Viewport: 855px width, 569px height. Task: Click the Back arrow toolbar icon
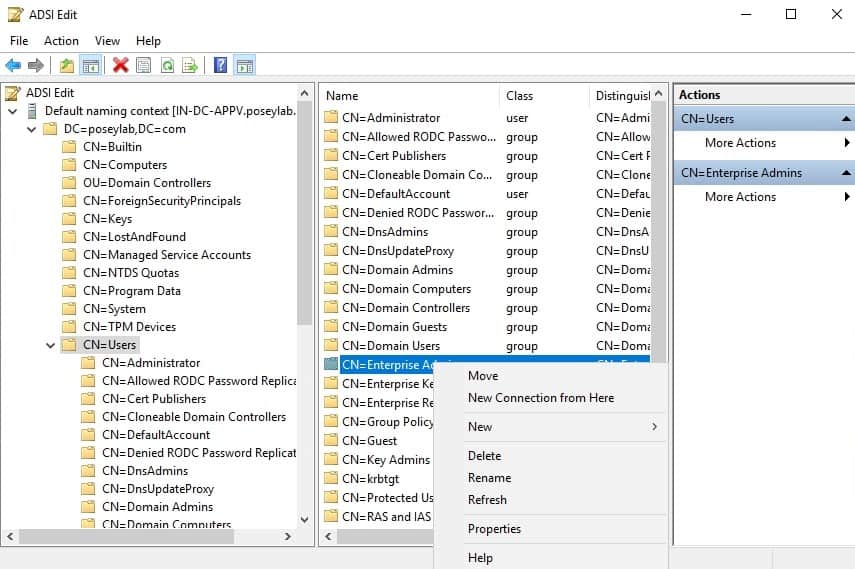pyautogui.click(x=13, y=66)
